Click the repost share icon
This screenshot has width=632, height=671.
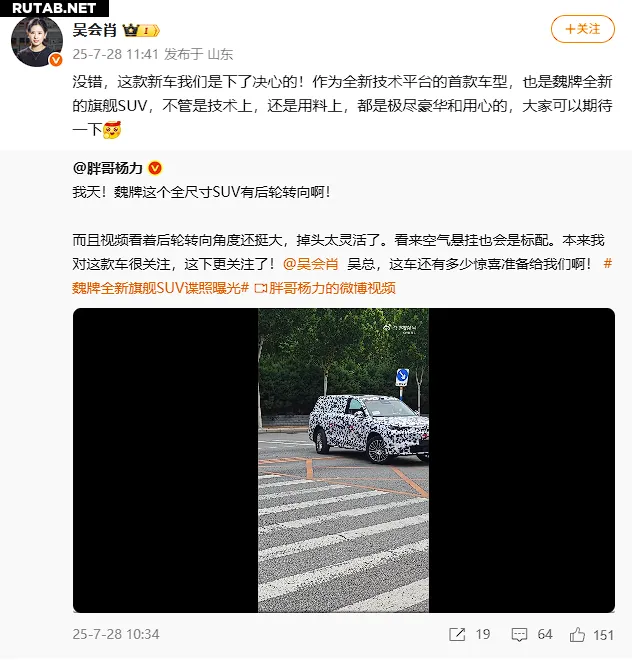pyautogui.click(x=457, y=634)
